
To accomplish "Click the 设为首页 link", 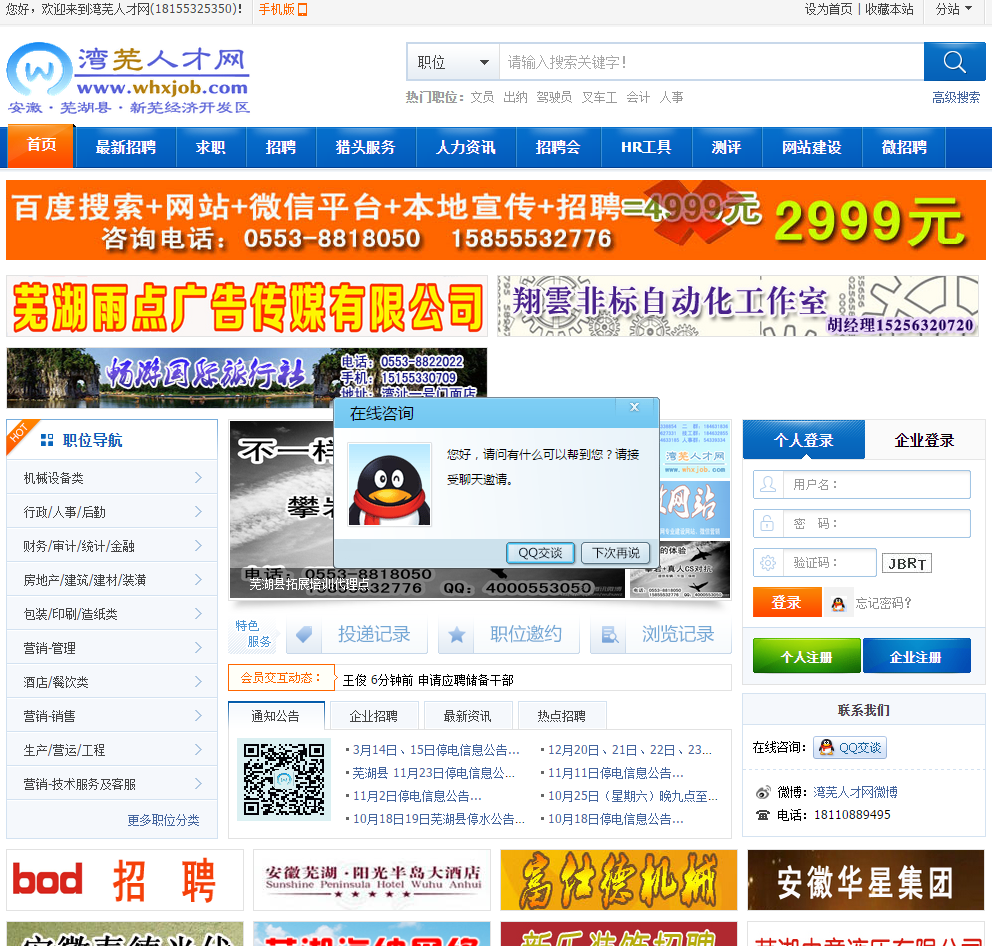I will (828, 9).
